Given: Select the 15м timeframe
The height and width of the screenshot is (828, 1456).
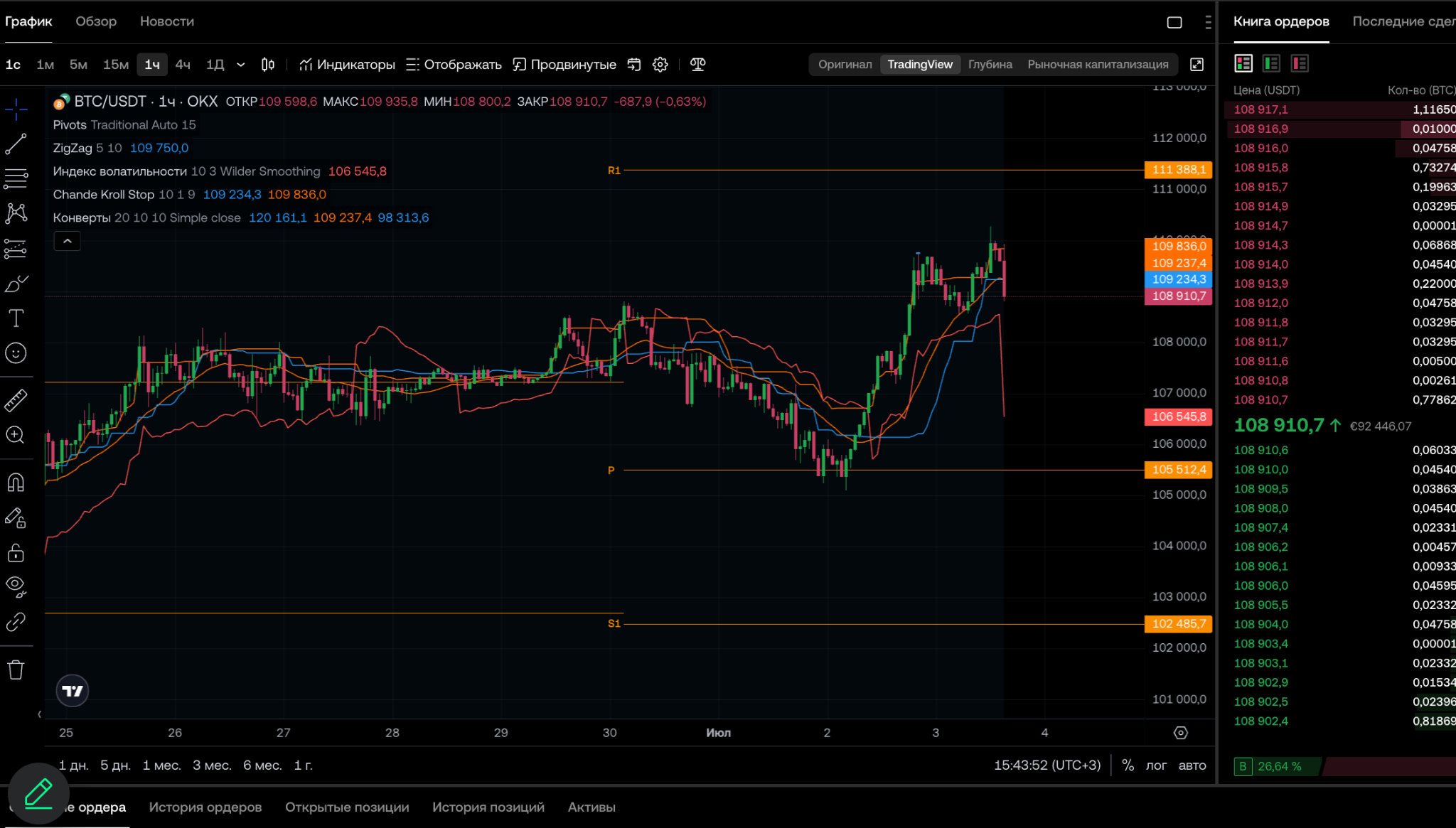Looking at the screenshot, I should (x=116, y=65).
